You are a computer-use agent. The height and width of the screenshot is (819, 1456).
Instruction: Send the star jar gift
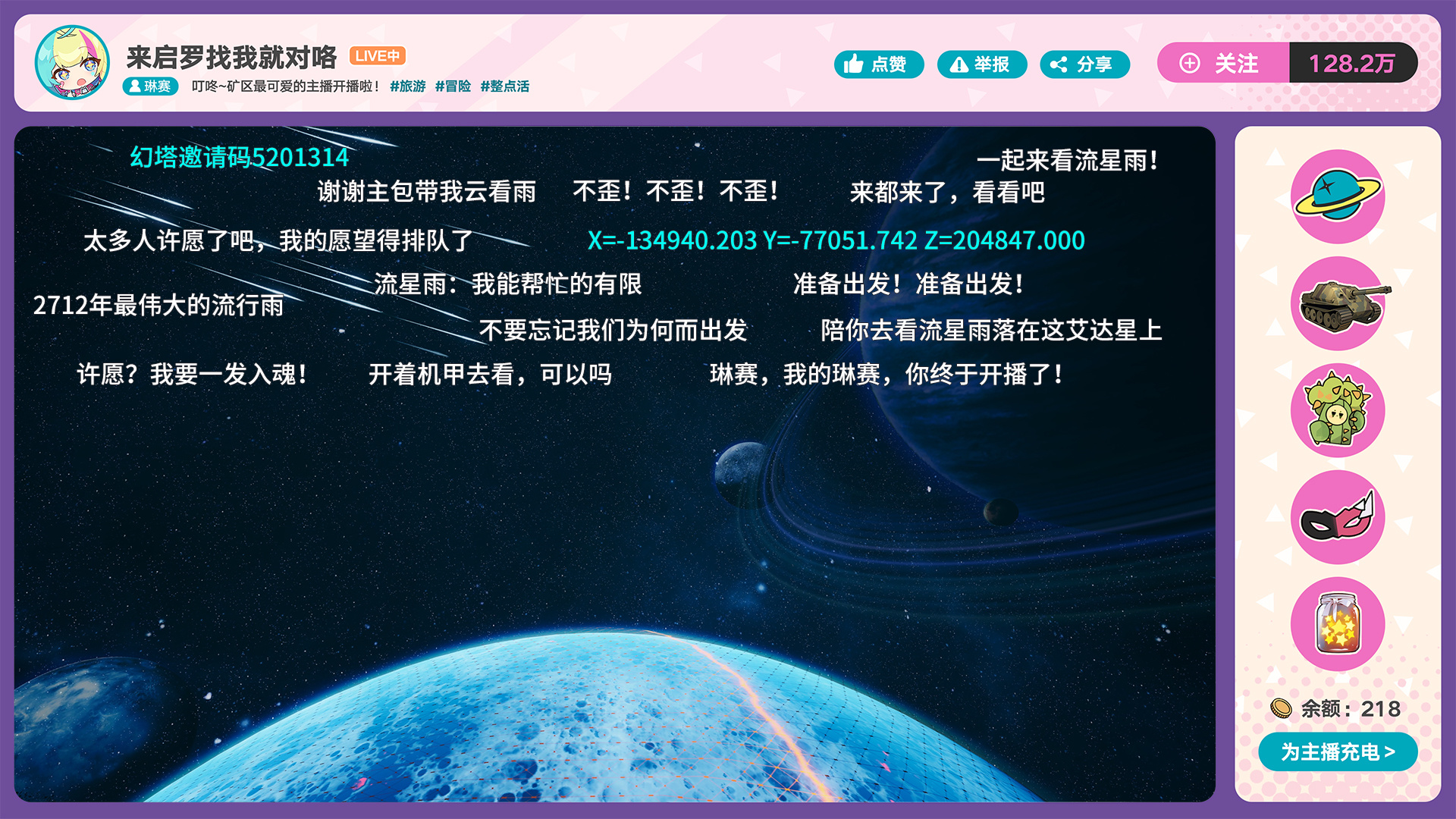click(1338, 624)
